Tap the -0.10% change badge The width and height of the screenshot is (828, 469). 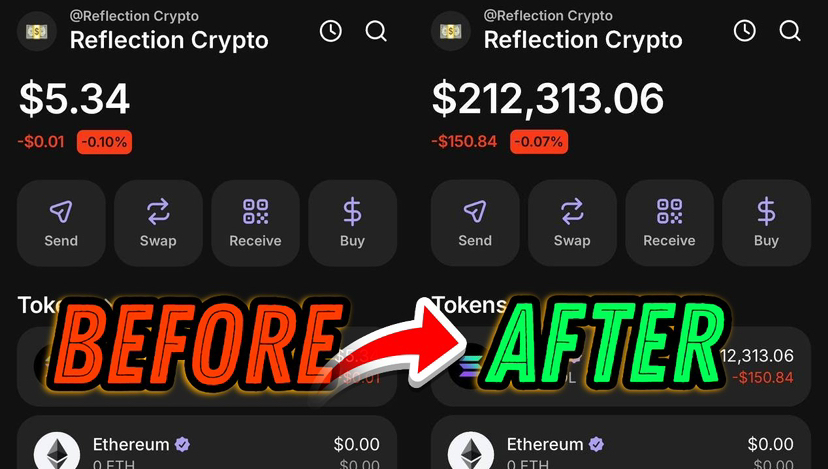click(x=105, y=142)
